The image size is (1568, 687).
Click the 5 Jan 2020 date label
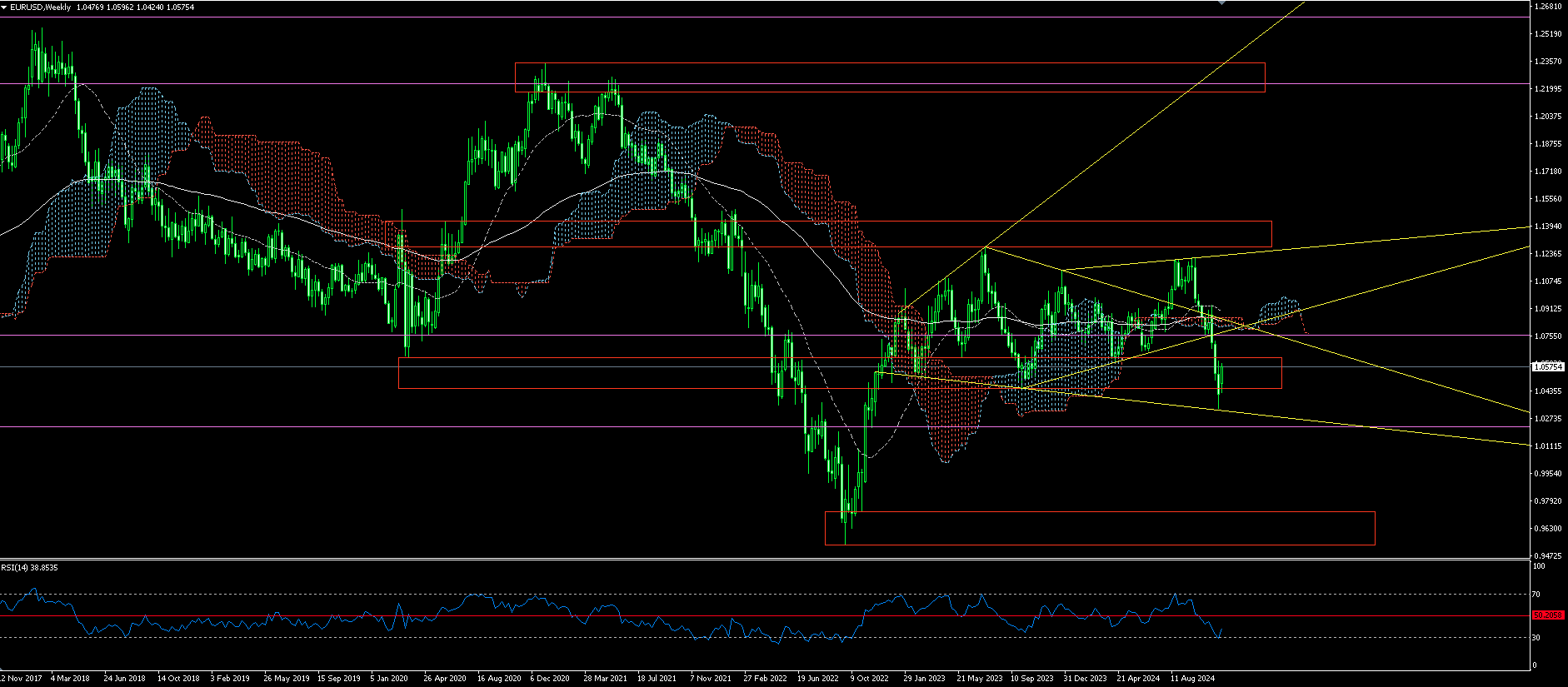[x=389, y=678]
